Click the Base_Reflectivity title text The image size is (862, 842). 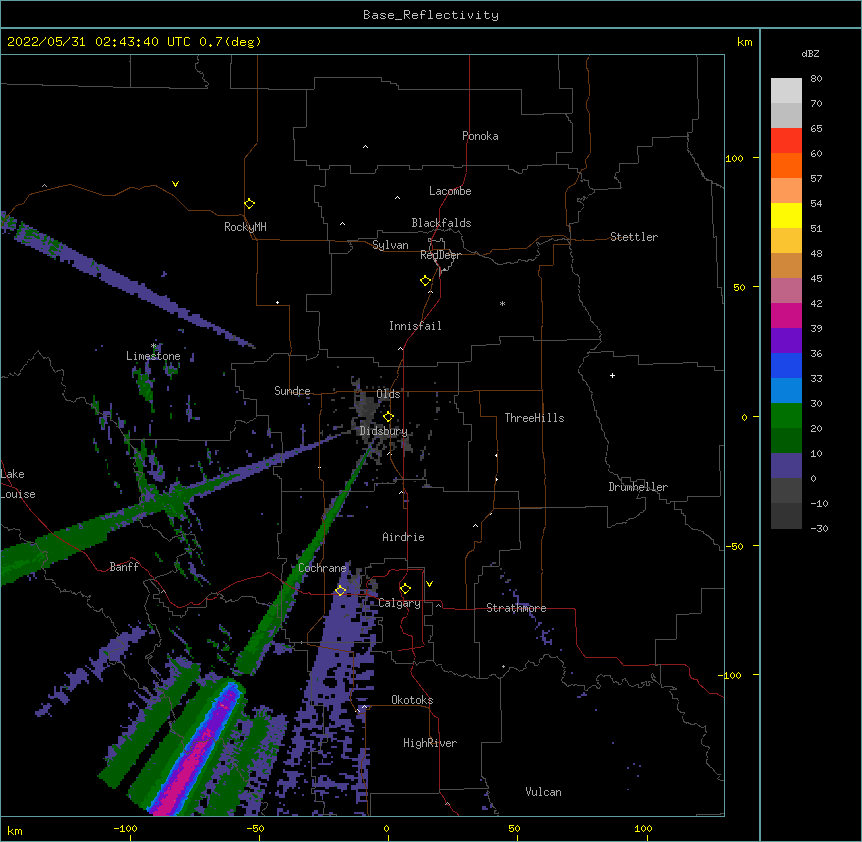click(x=430, y=15)
